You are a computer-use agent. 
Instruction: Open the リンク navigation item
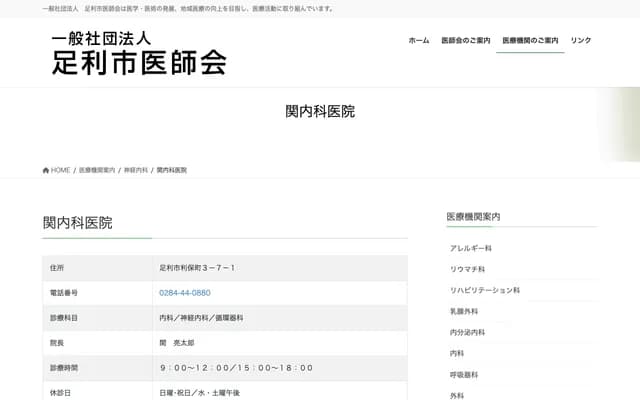pyautogui.click(x=581, y=40)
